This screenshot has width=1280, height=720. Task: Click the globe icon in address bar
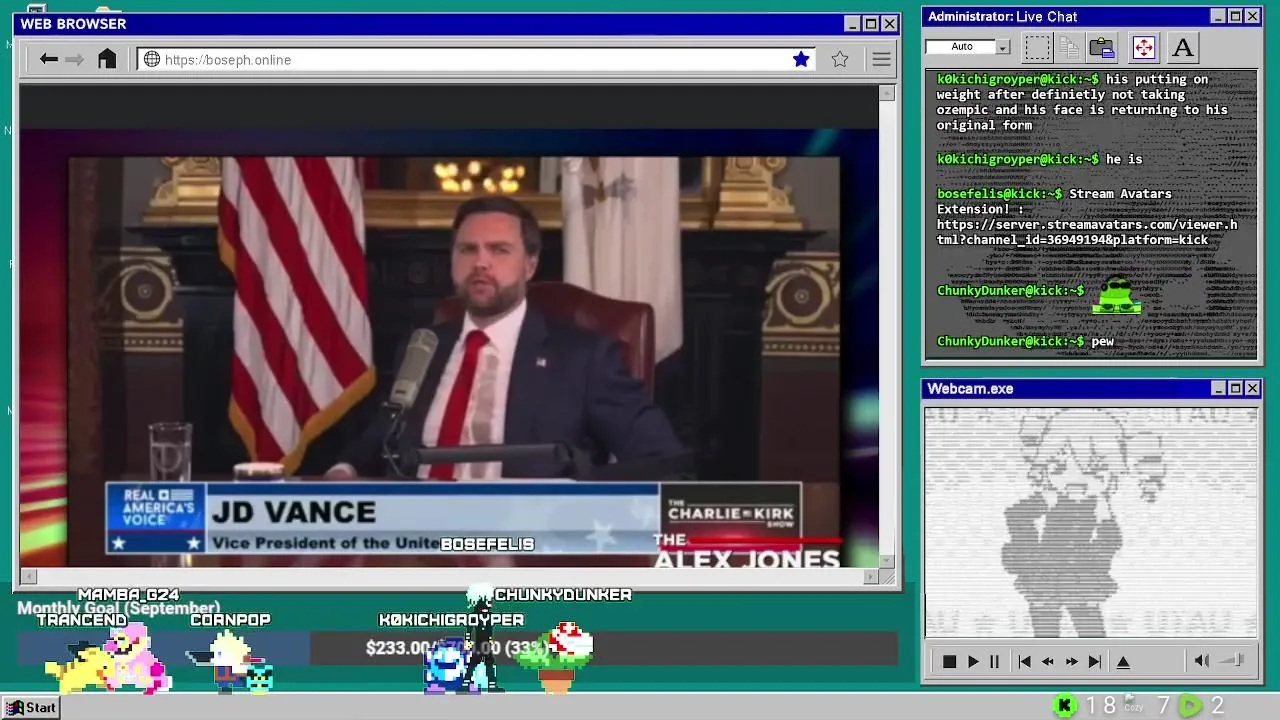coord(152,59)
